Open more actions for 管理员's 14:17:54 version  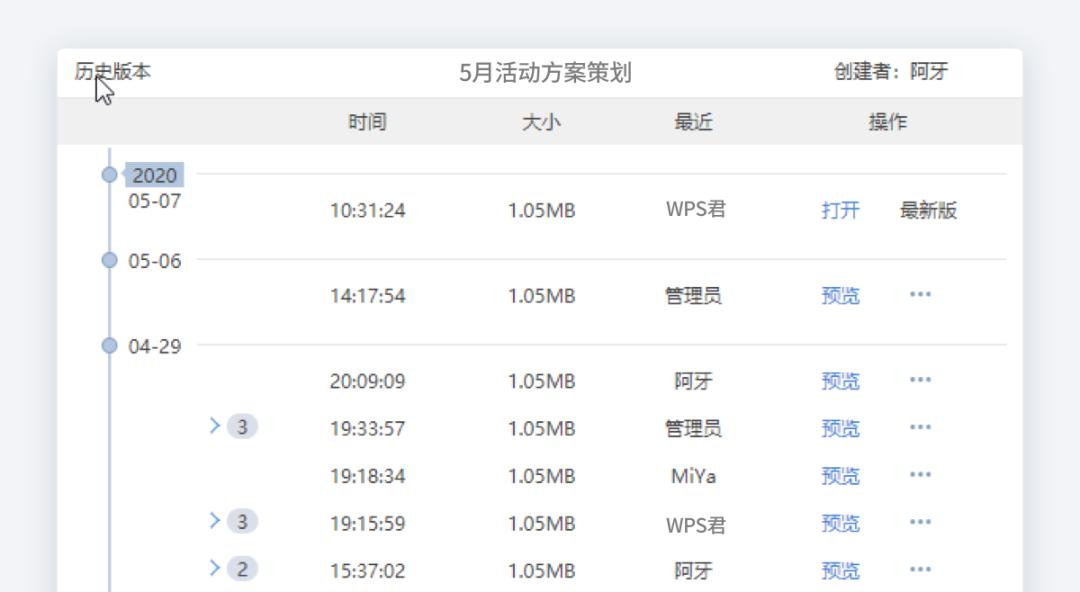[919, 293]
